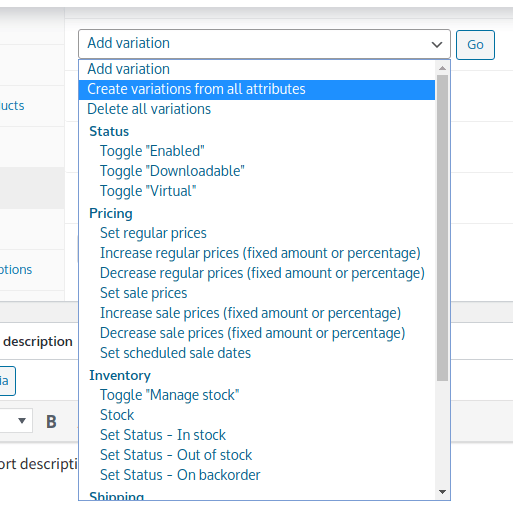513x511 pixels.
Task: Select Set Status - On backorder
Action: (x=257, y=475)
